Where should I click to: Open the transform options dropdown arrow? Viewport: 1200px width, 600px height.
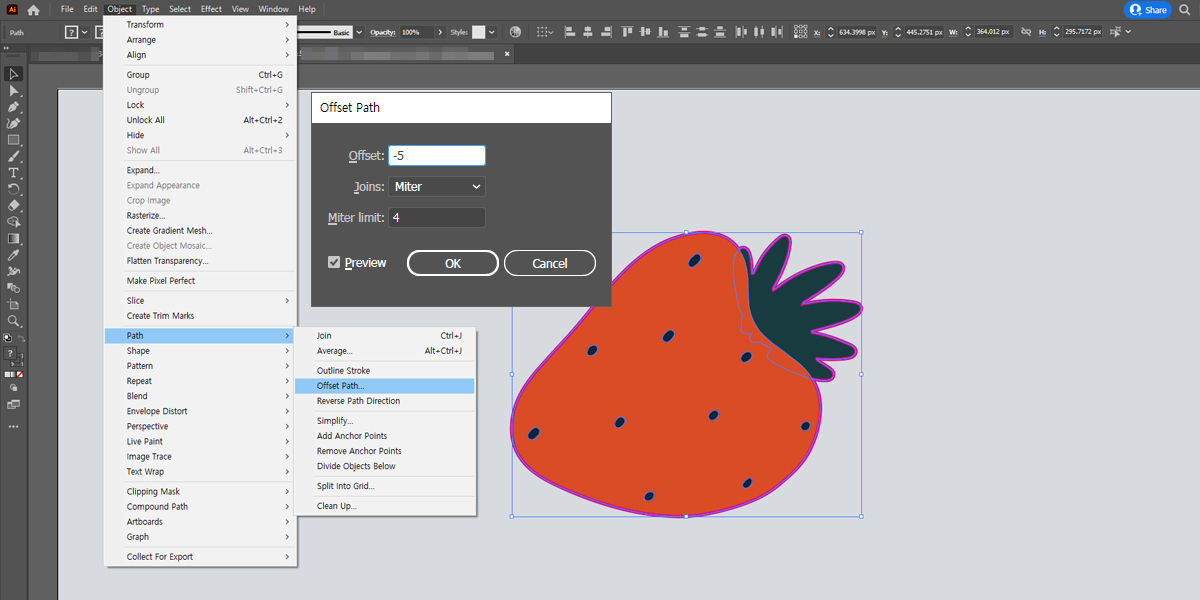click(x=1128, y=32)
